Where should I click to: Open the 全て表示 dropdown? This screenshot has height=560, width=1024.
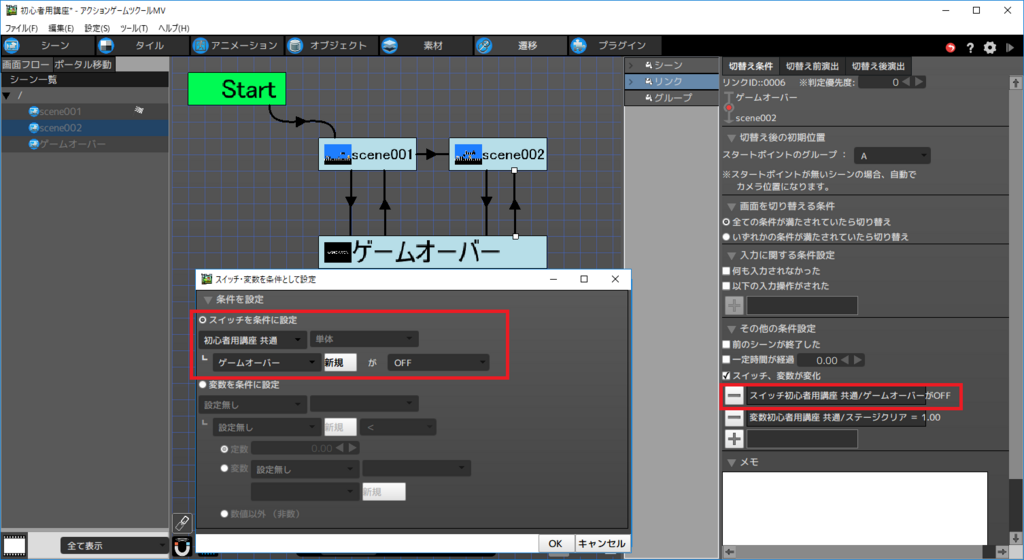[x=115, y=546]
